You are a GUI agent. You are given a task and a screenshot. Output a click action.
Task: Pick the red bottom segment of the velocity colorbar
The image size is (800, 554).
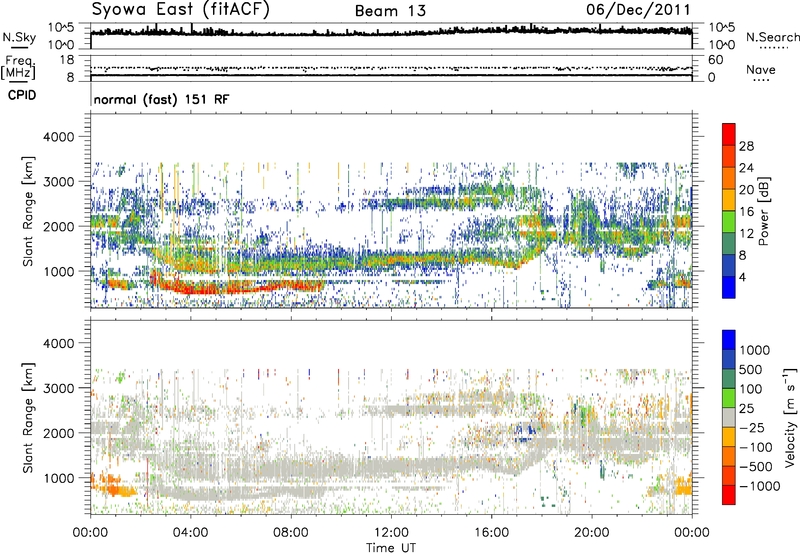(x=729, y=495)
